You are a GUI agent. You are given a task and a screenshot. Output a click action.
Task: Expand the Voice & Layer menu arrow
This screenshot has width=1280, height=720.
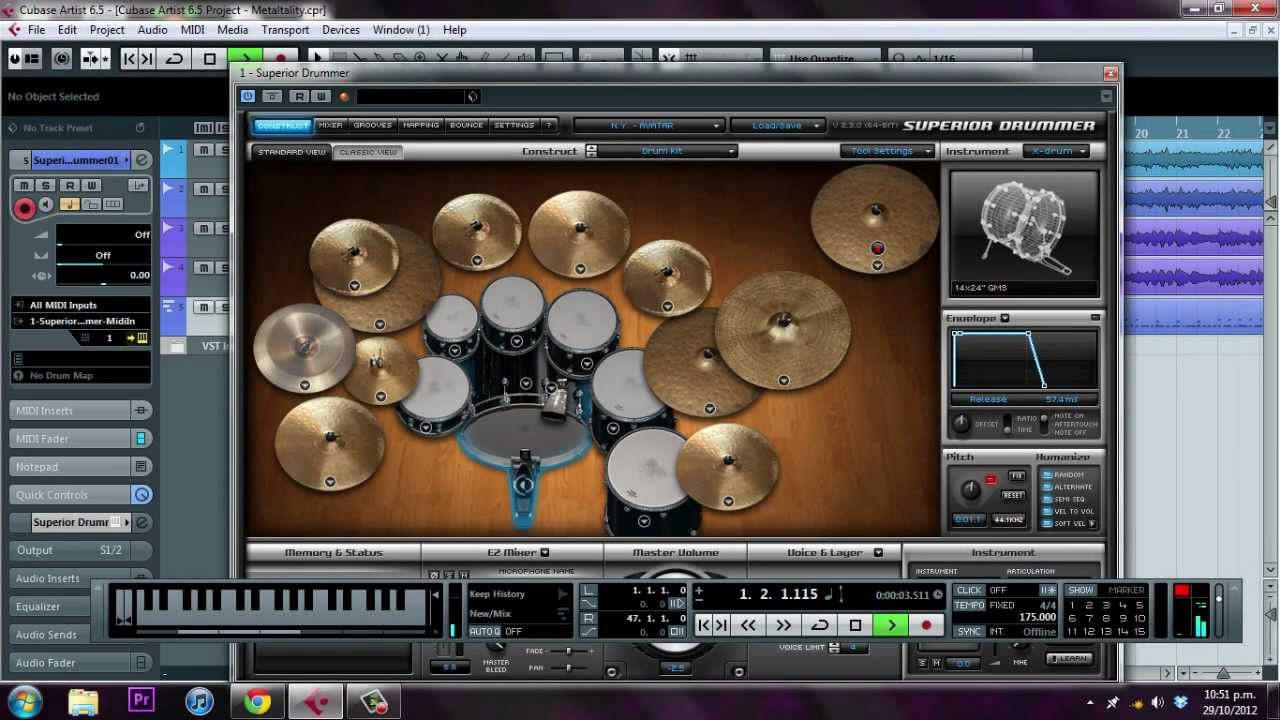pyautogui.click(x=878, y=552)
